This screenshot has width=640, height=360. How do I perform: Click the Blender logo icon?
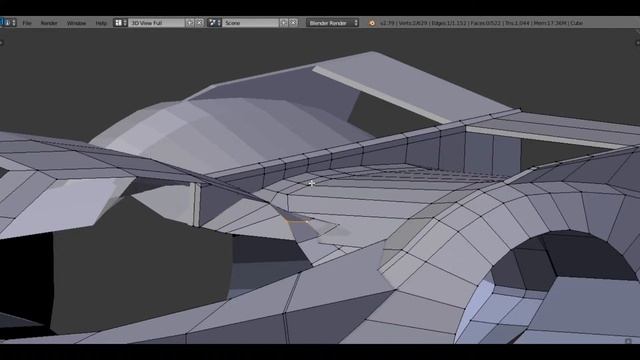[x=372, y=23]
